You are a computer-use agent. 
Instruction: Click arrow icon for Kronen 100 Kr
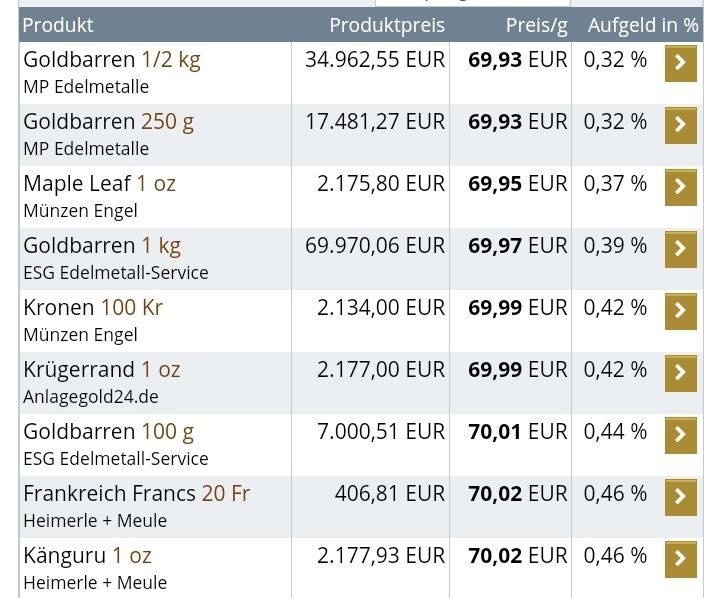click(680, 311)
